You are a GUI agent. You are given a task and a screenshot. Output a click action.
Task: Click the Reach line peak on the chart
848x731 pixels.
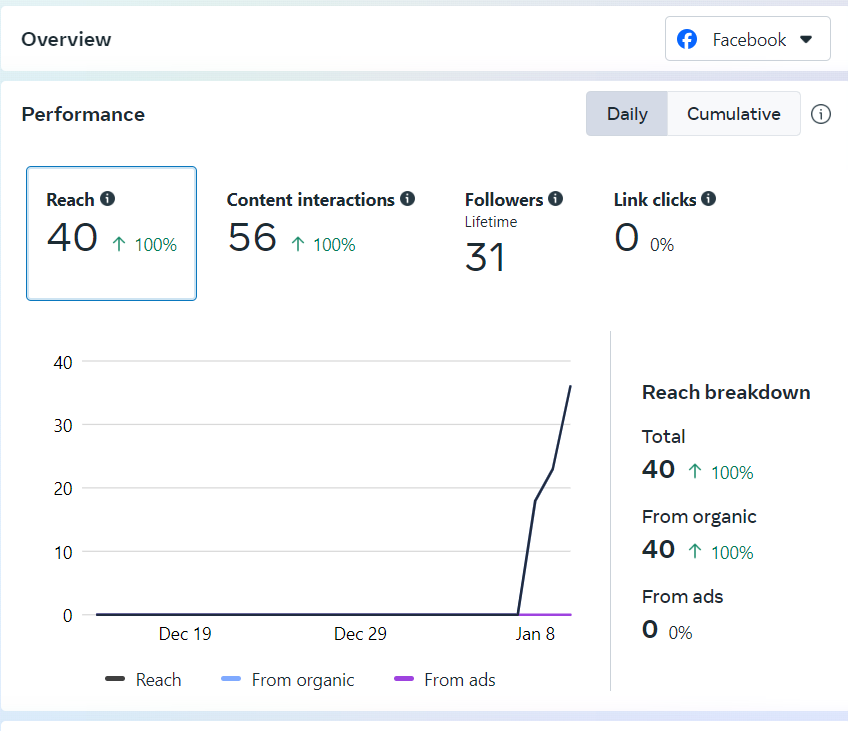[570, 386]
